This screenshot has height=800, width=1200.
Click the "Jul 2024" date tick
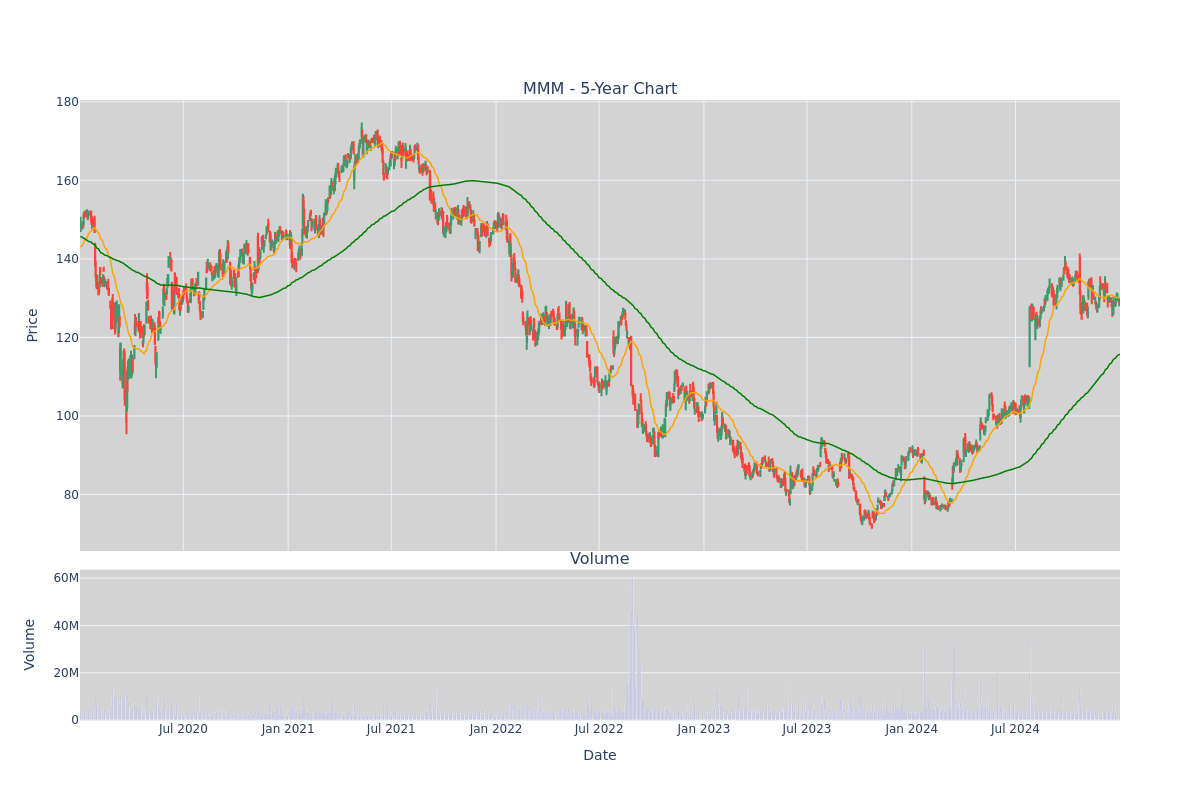(x=1015, y=729)
